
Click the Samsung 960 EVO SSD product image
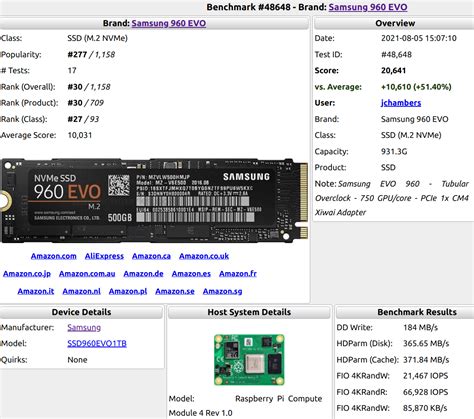point(154,200)
